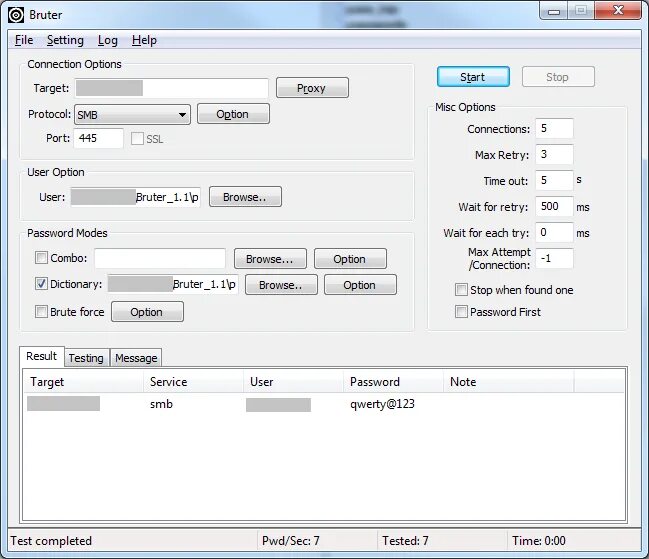Select the qwerty@123 password cell
Viewport: 649px width, 559px height.
(382, 404)
